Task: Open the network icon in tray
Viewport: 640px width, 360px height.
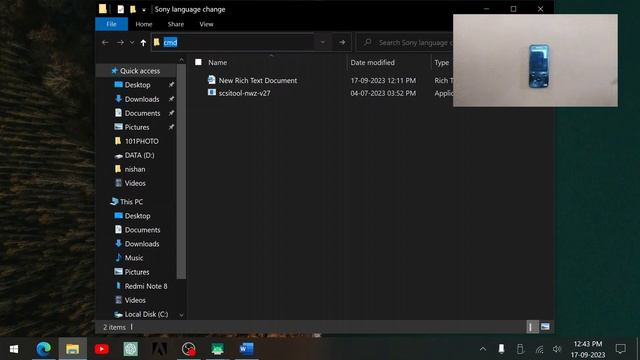Action: [540, 349]
